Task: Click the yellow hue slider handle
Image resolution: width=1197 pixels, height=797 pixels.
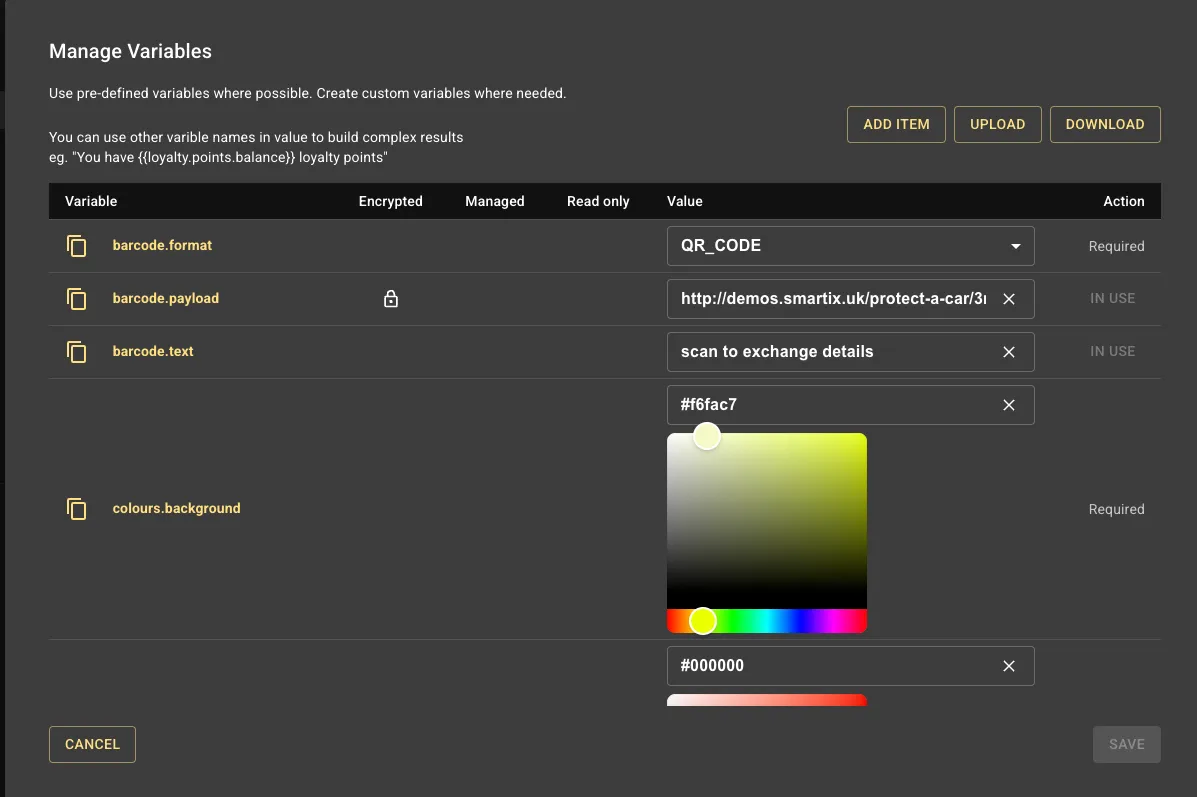Action: pos(702,621)
